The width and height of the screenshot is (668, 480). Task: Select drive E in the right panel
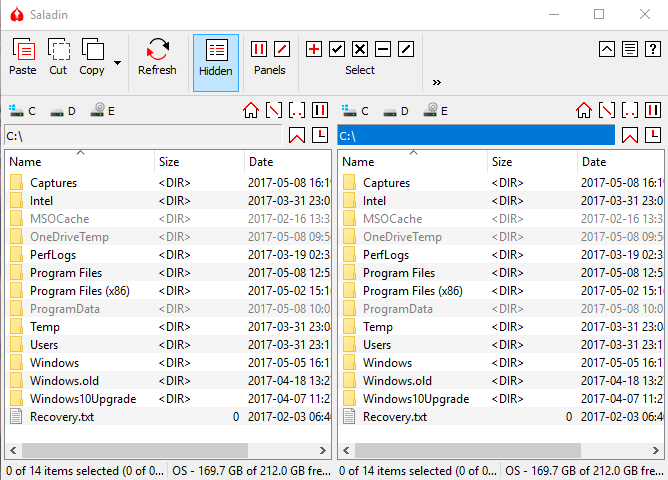tap(436, 111)
